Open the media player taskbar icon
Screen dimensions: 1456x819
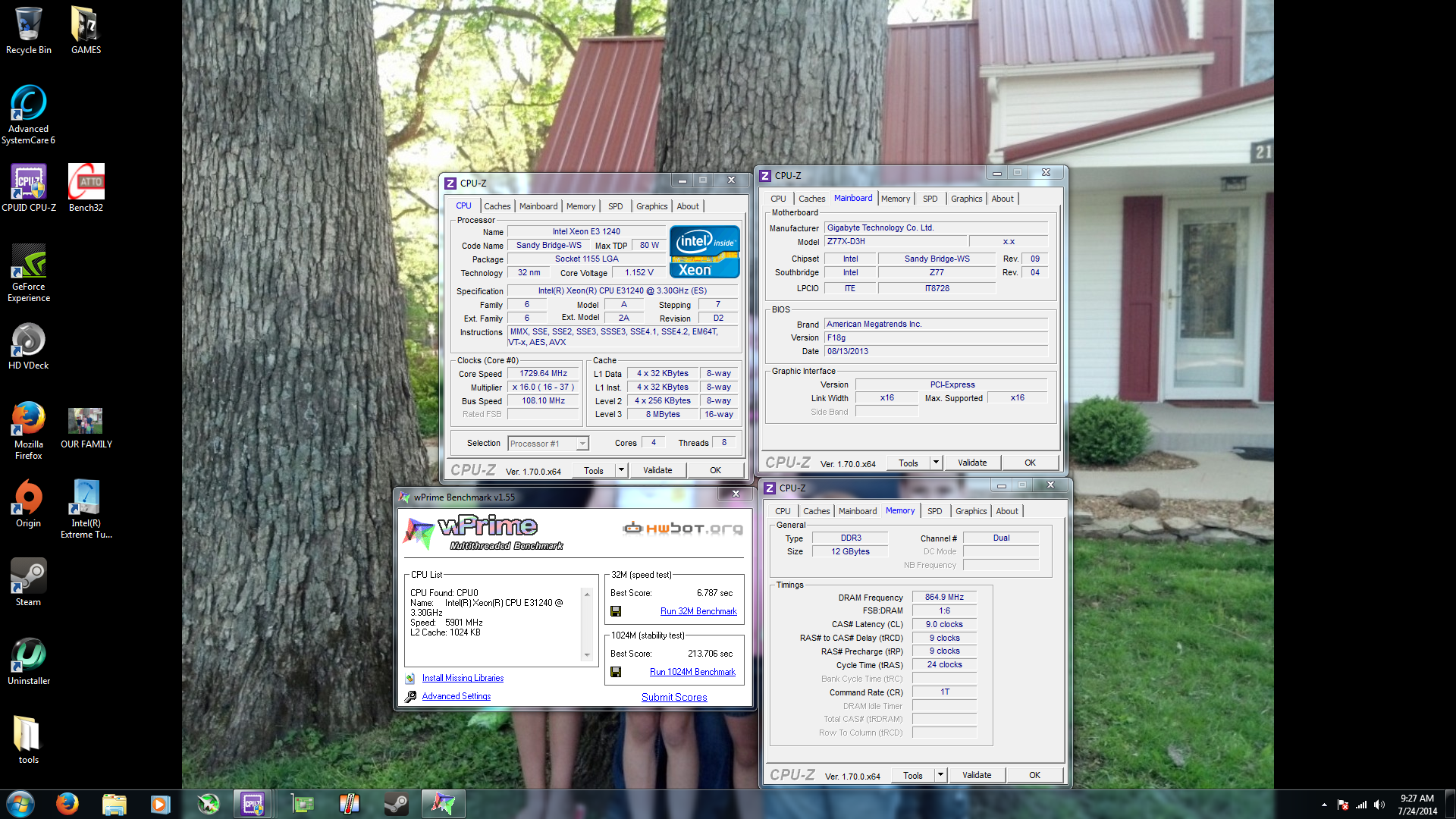[160, 804]
